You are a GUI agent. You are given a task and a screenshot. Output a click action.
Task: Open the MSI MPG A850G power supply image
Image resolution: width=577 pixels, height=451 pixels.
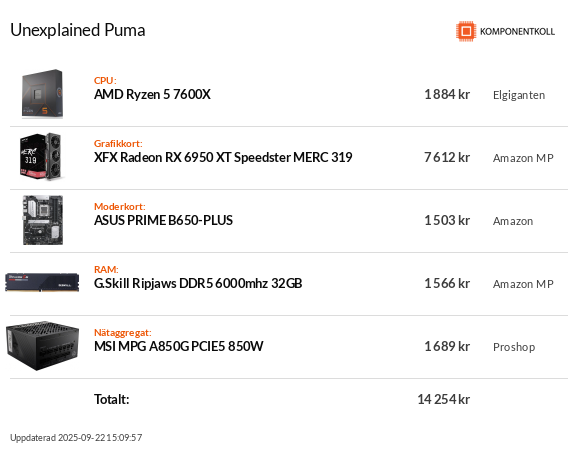point(43,345)
